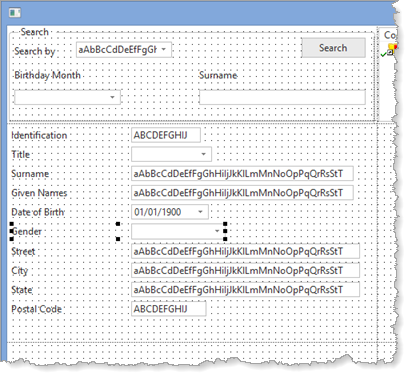Image resolution: width=412 pixels, height=378 pixels.
Task: Select the Search group box caption
Action: pos(35,32)
